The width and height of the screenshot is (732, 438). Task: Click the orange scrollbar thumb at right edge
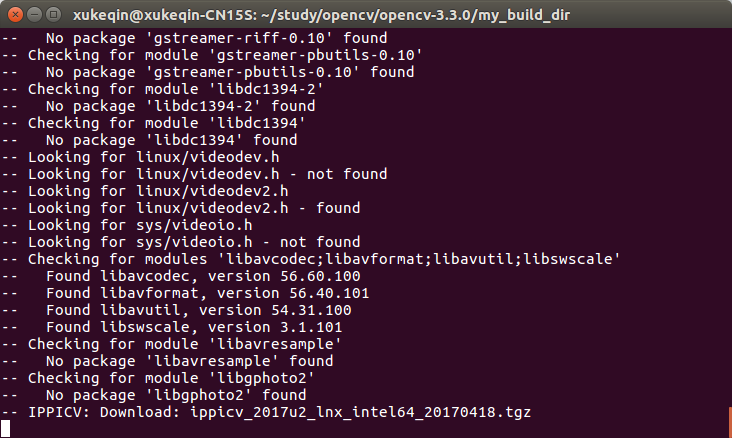pyautogui.click(x=730, y=422)
